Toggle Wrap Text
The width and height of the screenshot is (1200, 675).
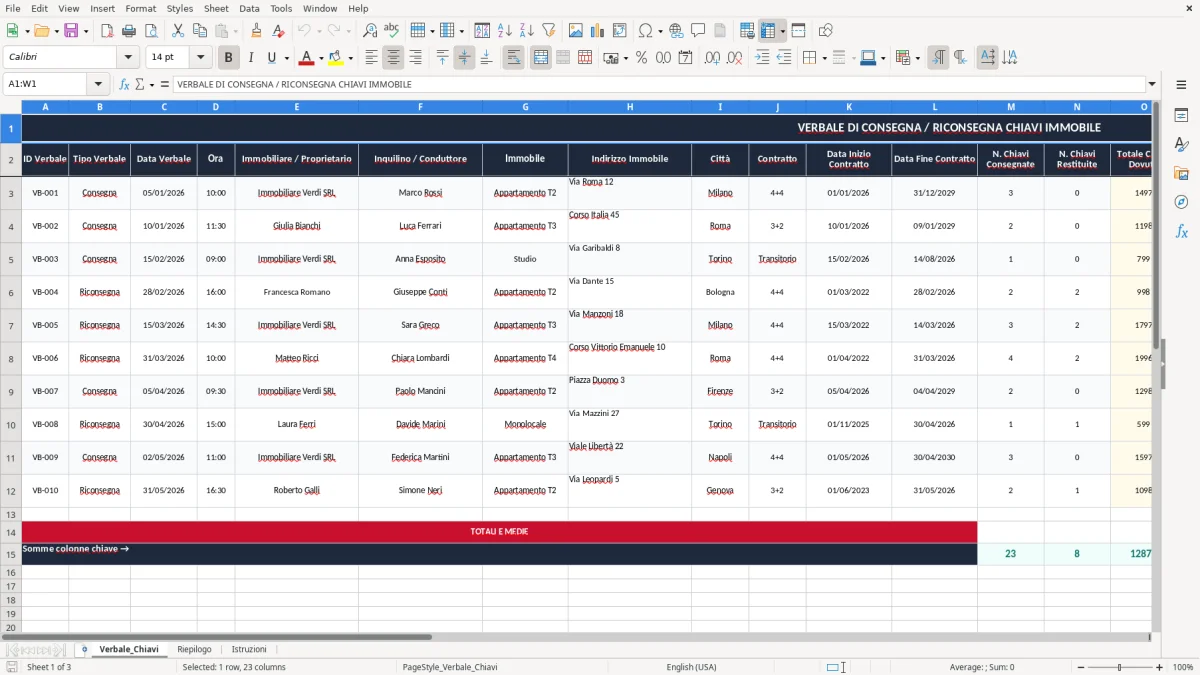click(x=513, y=58)
